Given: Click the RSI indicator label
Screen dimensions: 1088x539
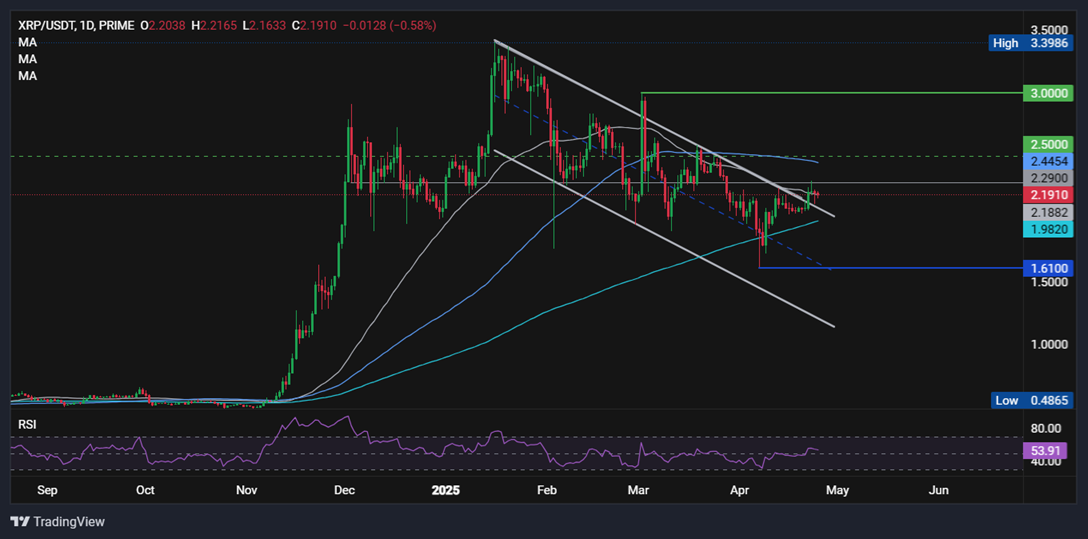Looking at the screenshot, I should [x=28, y=426].
